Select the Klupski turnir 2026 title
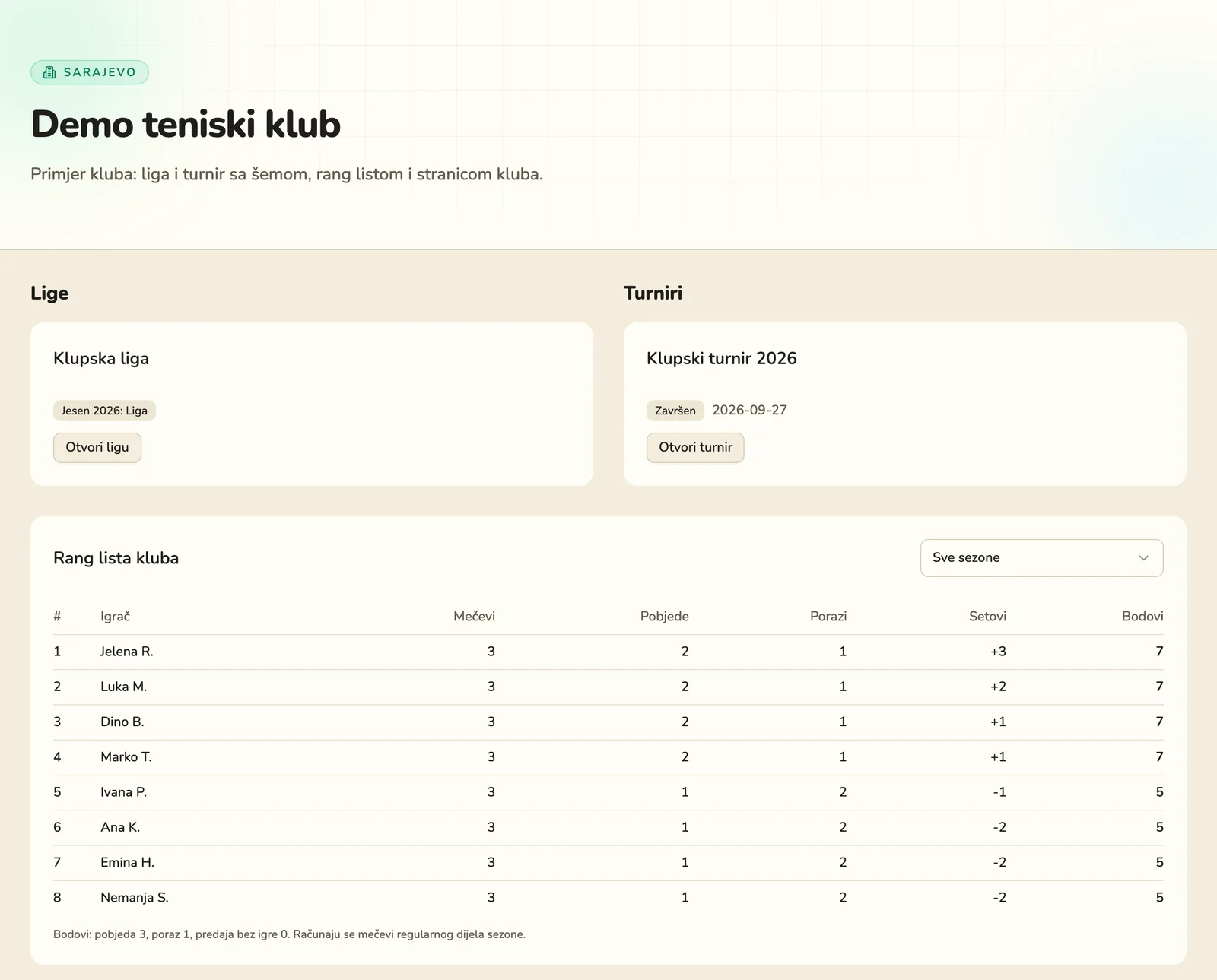Image resolution: width=1217 pixels, height=980 pixels. [722, 358]
